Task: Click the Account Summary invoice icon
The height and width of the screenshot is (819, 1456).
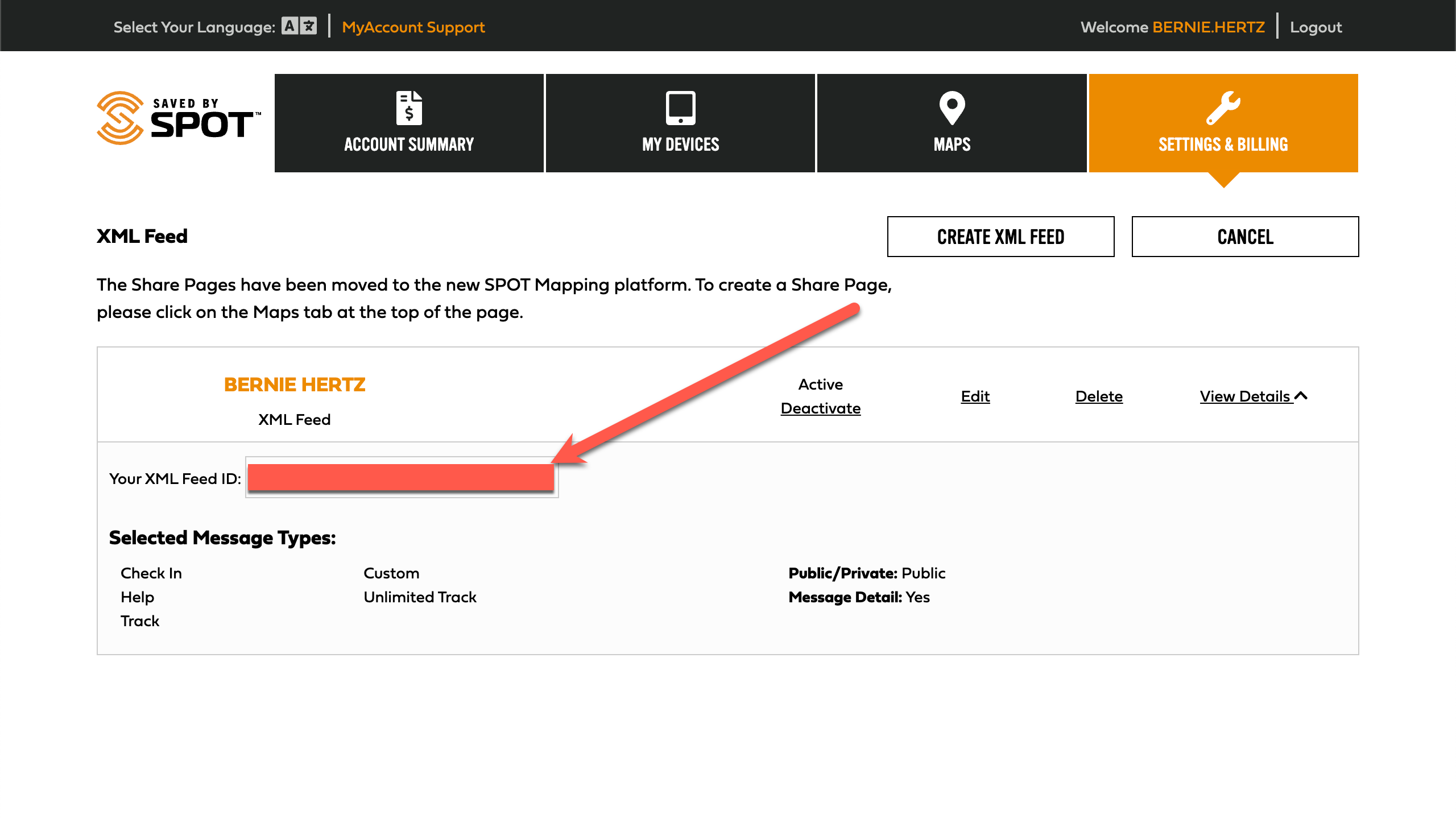Action: (x=409, y=107)
